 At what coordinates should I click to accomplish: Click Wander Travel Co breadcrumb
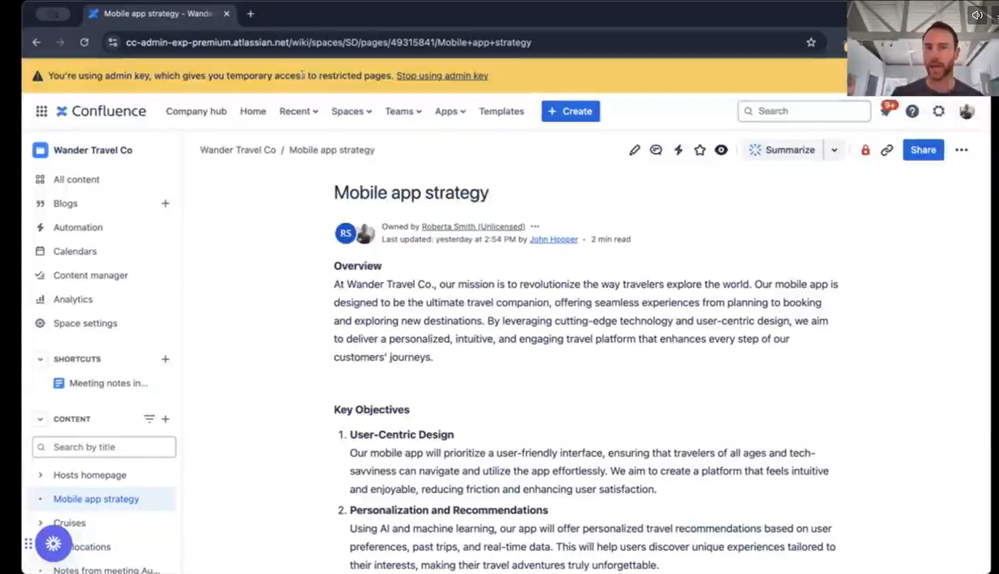(x=238, y=150)
